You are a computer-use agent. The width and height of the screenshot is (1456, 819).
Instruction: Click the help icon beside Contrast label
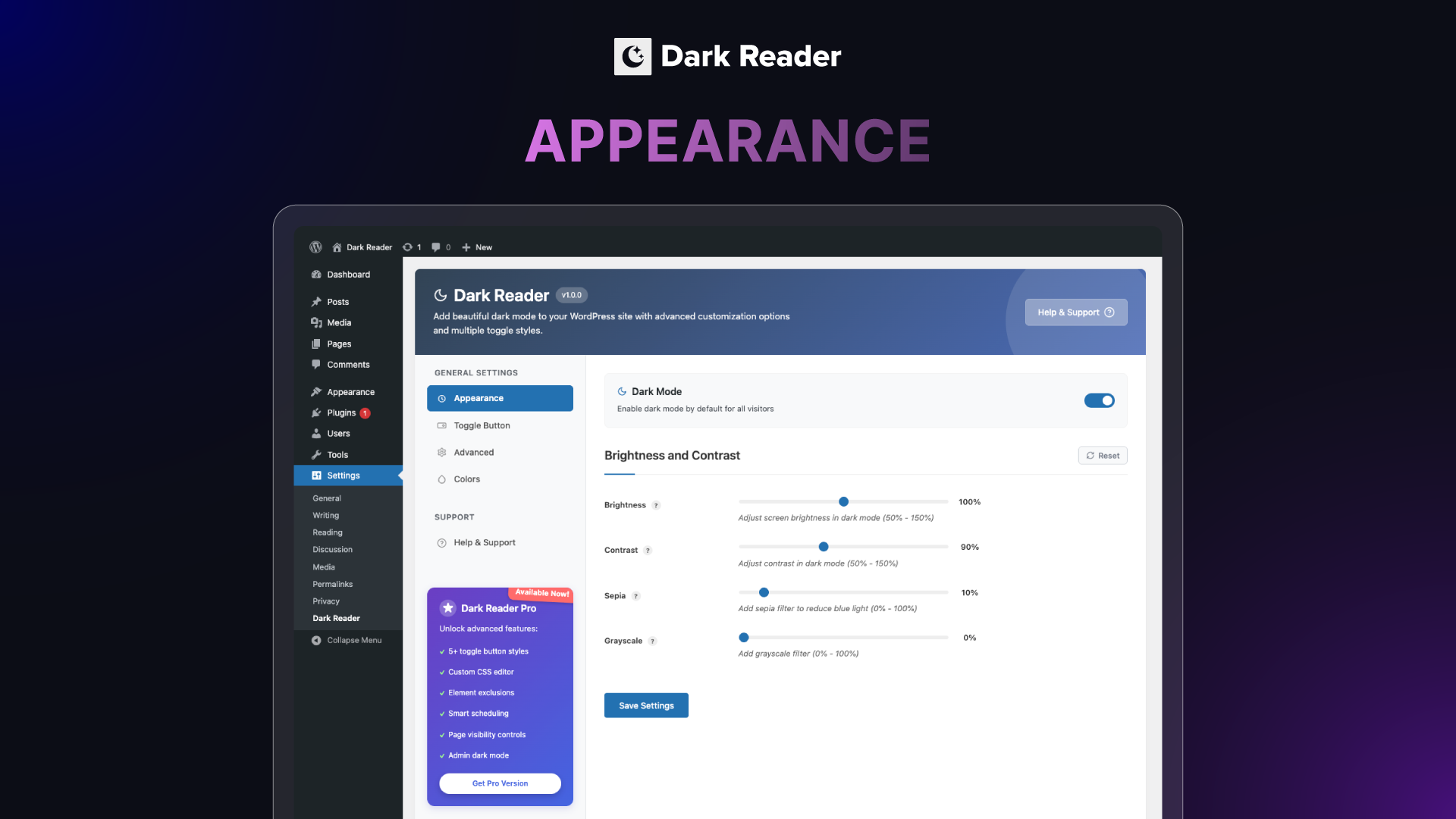point(648,551)
